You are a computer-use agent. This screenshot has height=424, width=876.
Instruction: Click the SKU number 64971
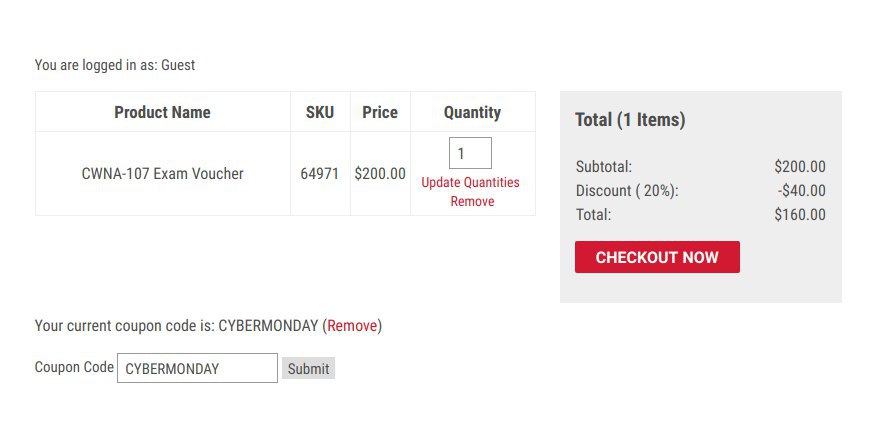[x=320, y=173]
